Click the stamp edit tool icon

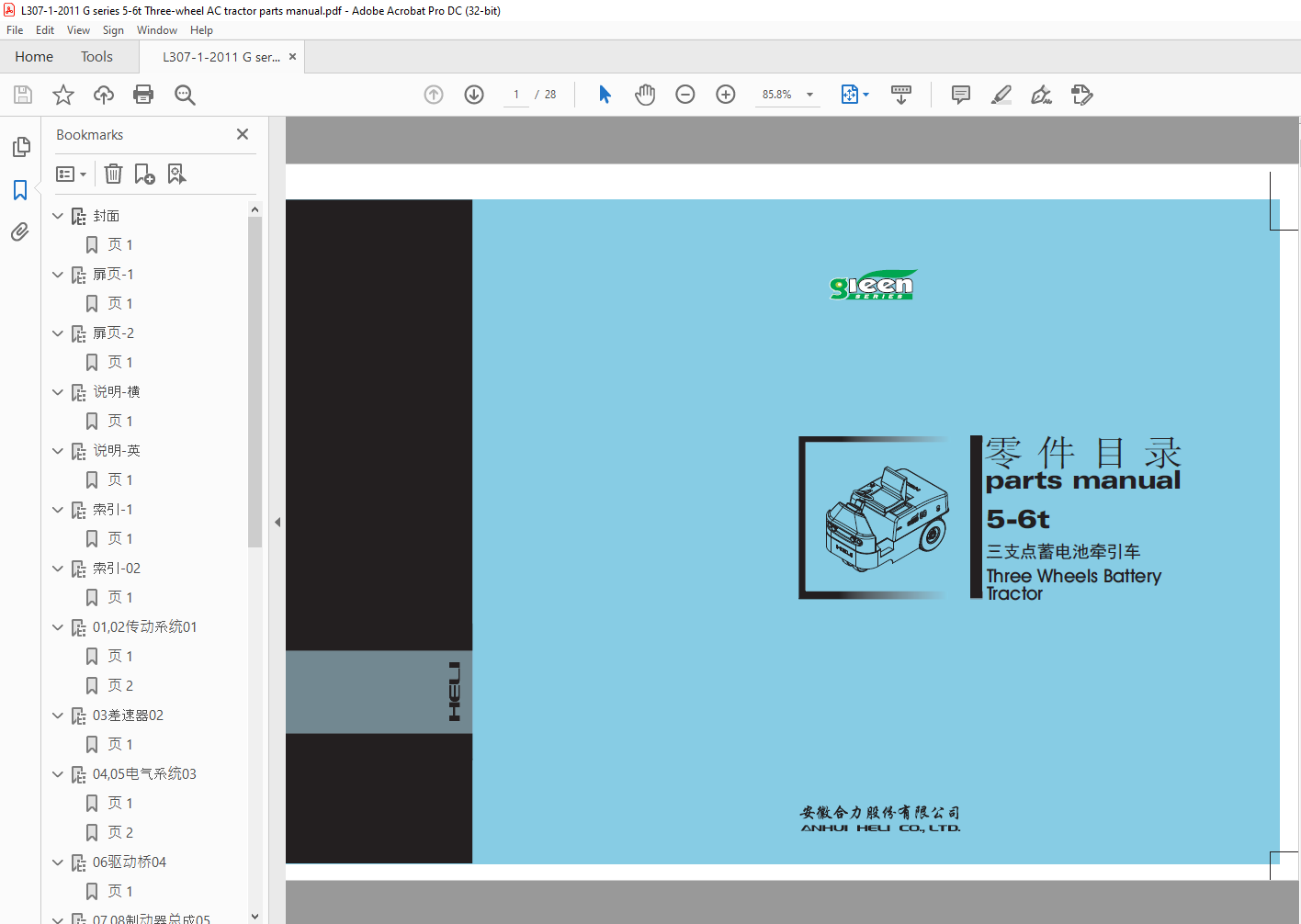pos(1082,95)
